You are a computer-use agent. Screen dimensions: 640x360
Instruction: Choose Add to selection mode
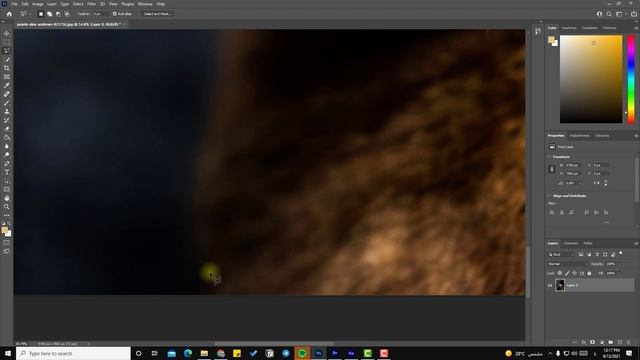pyautogui.click(x=49, y=14)
